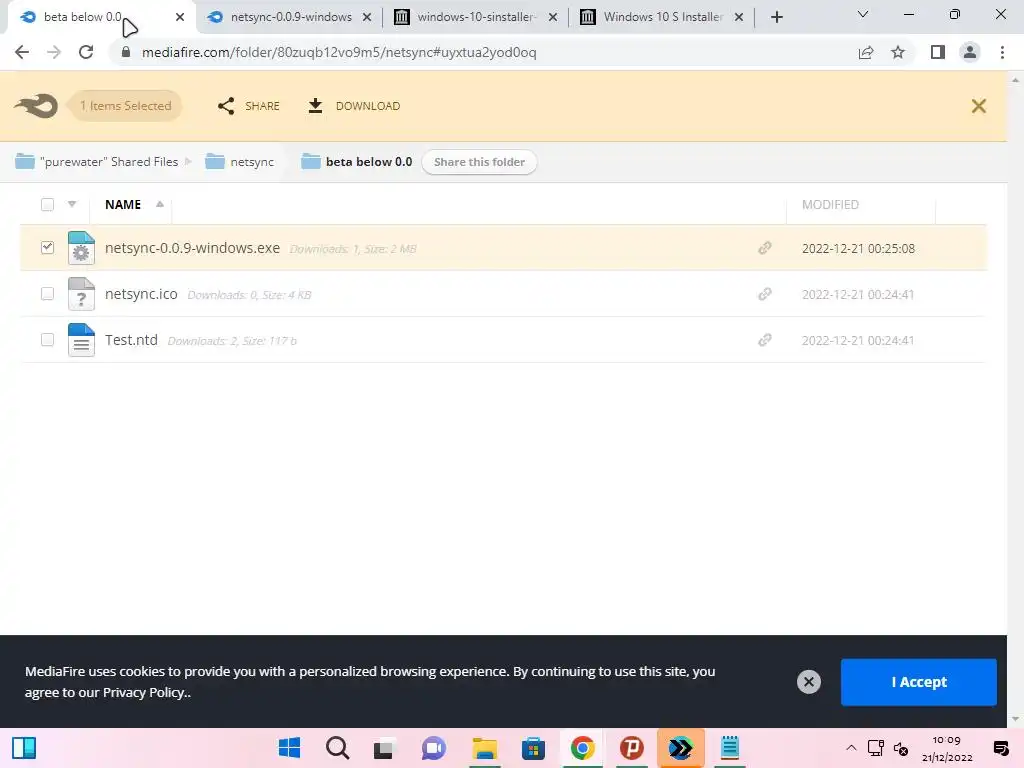Go to the netsync breadcrumb folder
Viewport: 1024px width, 768px height.
240,161
